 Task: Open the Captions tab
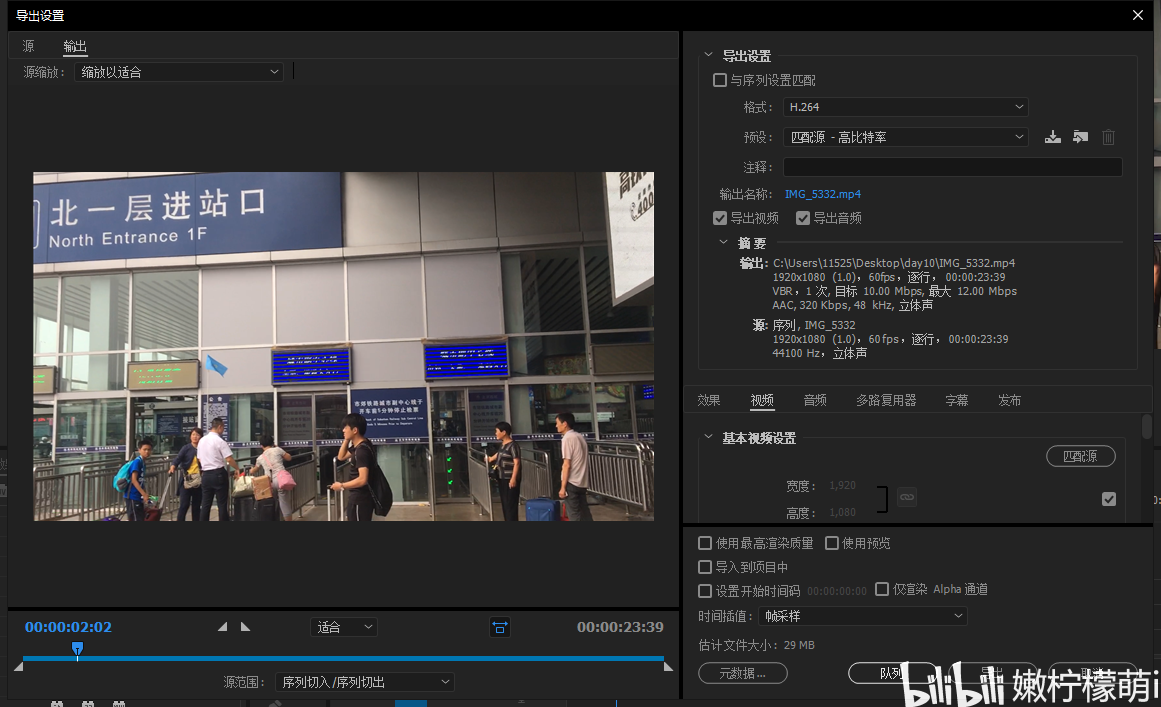(957, 400)
